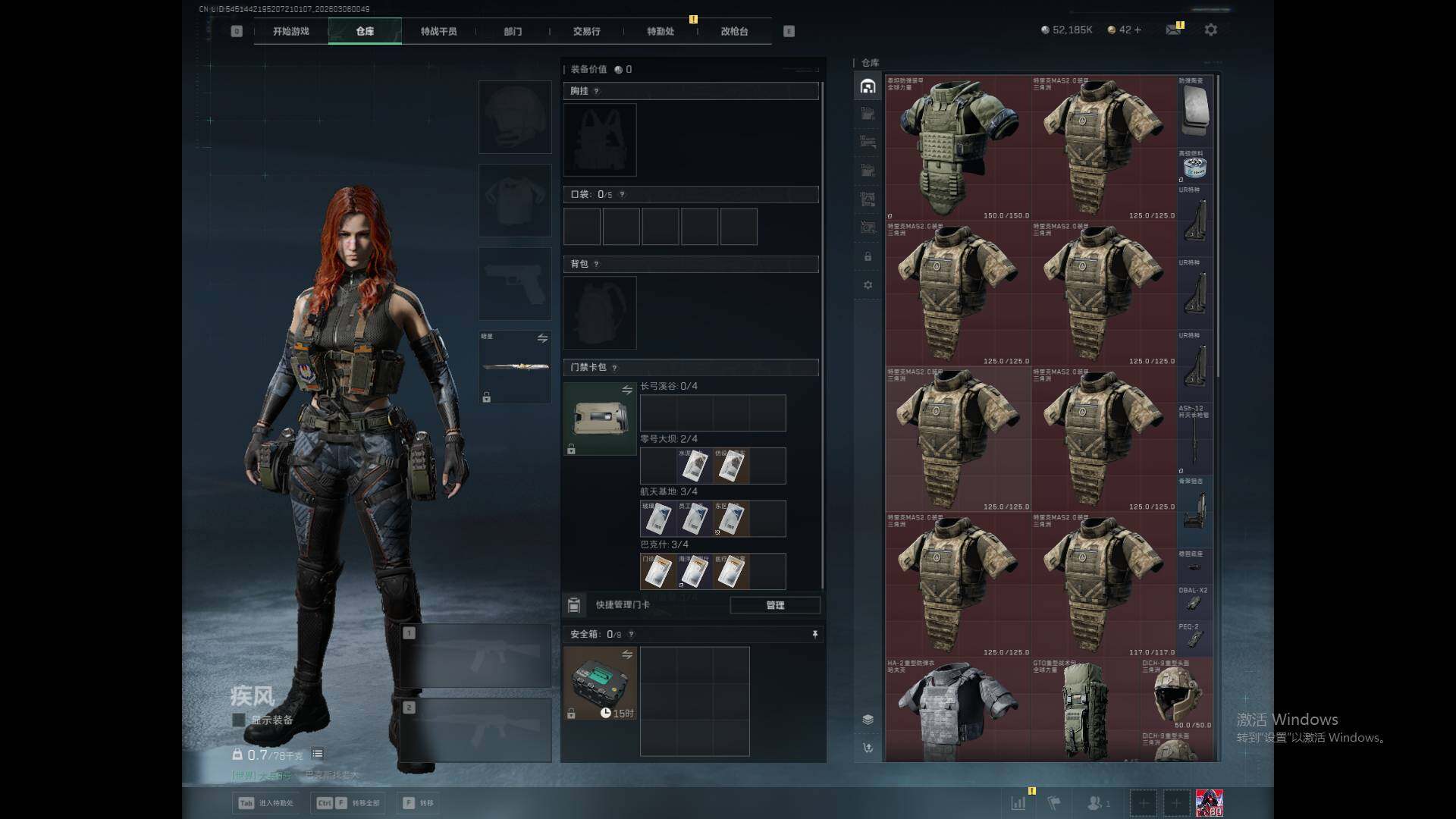The image size is (1456, 819).
Task: Click the statistics bar chart icon
Action: [x=1018, y=802]
